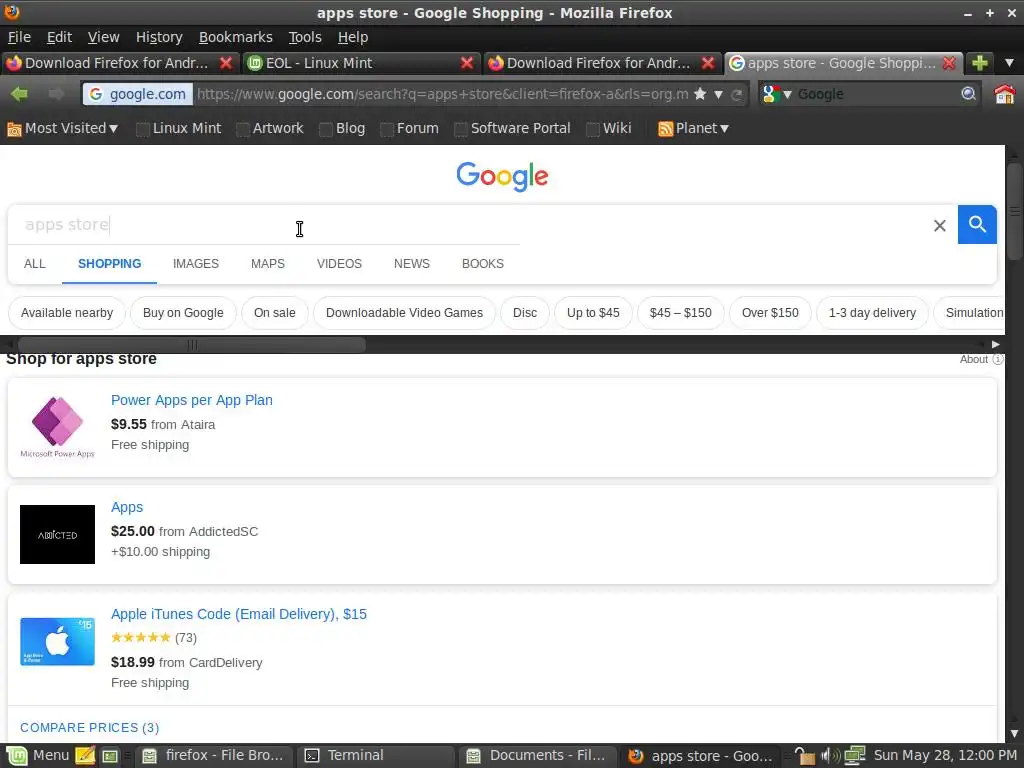Expand the Most Visited bookmarks dropdown
This screenshot has height=768, width=1024.
(x=62, y=128)
